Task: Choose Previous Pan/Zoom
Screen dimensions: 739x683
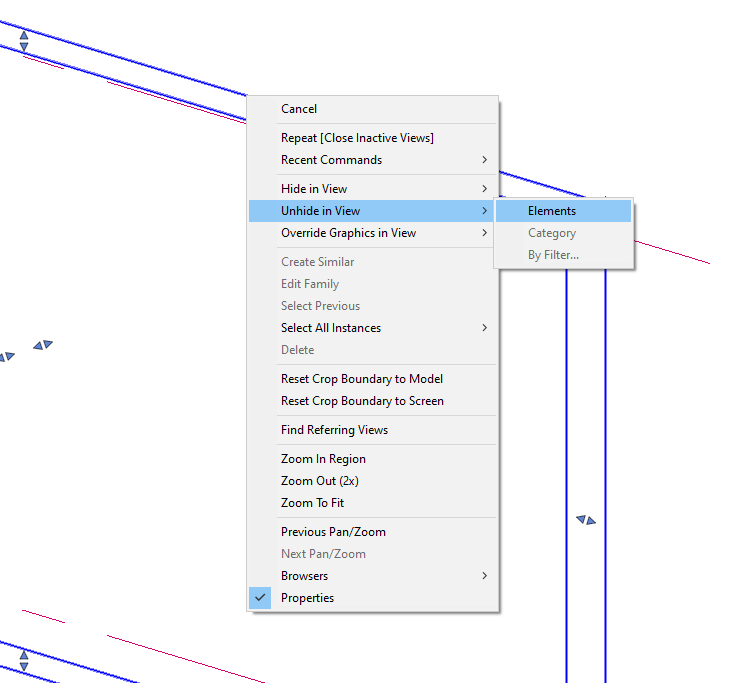Action: point(372,532)
